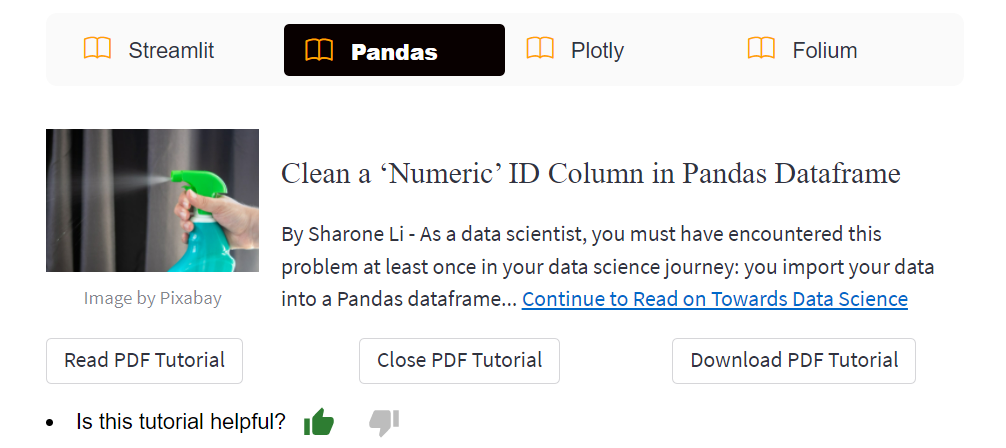Click the spray bottle thumbnail image
This screenshot has height=448, width=1006.
(152, 200)
